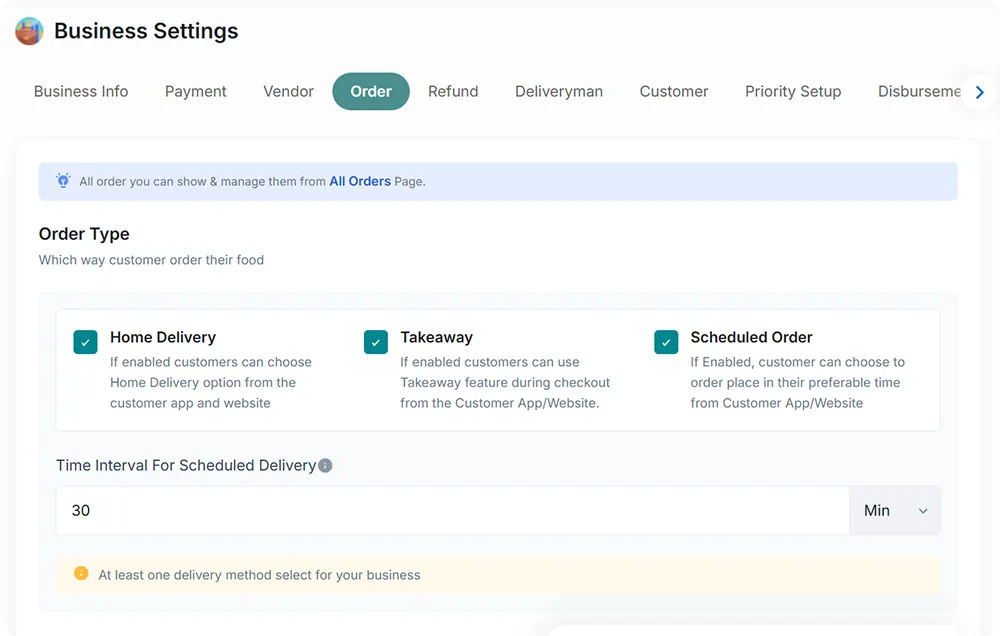Go to the Priority Setup tab
Image resolution: width=1000 pixels, height=636 pixels.
point(793,91)
